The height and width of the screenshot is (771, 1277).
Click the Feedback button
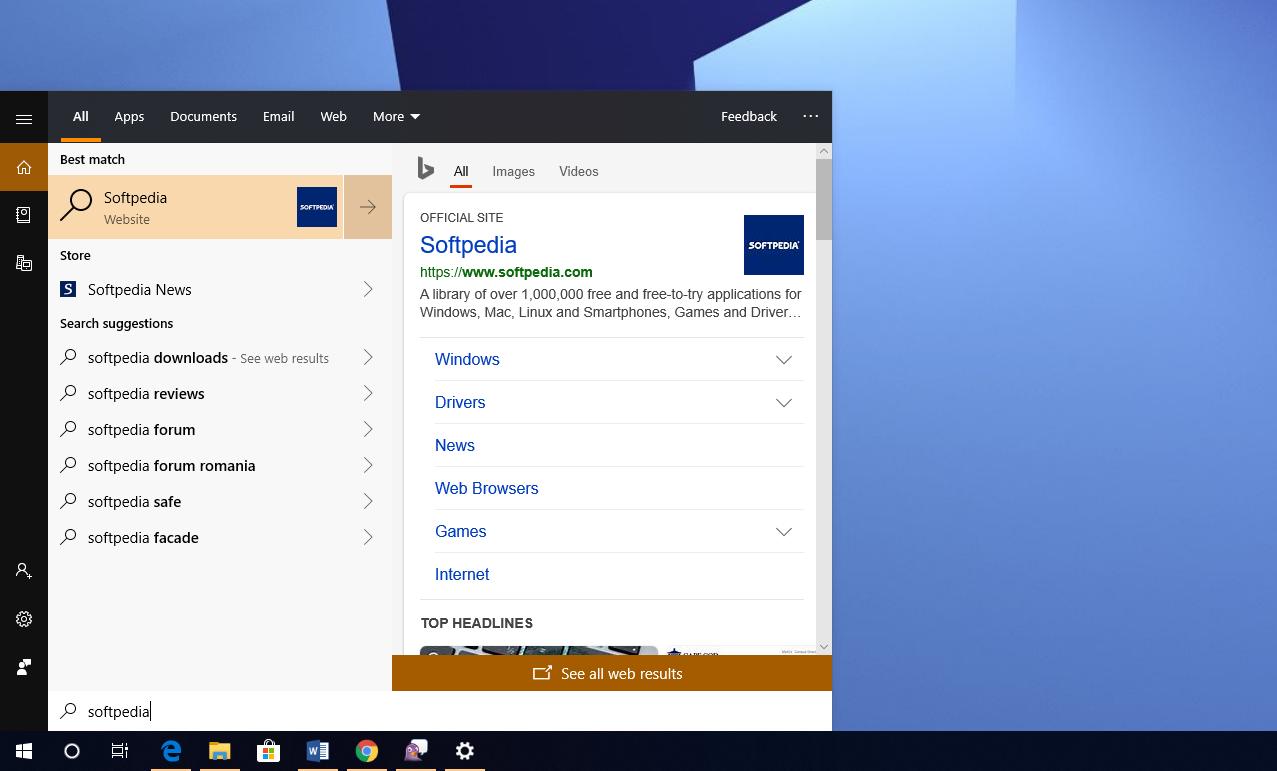[749, 116]
